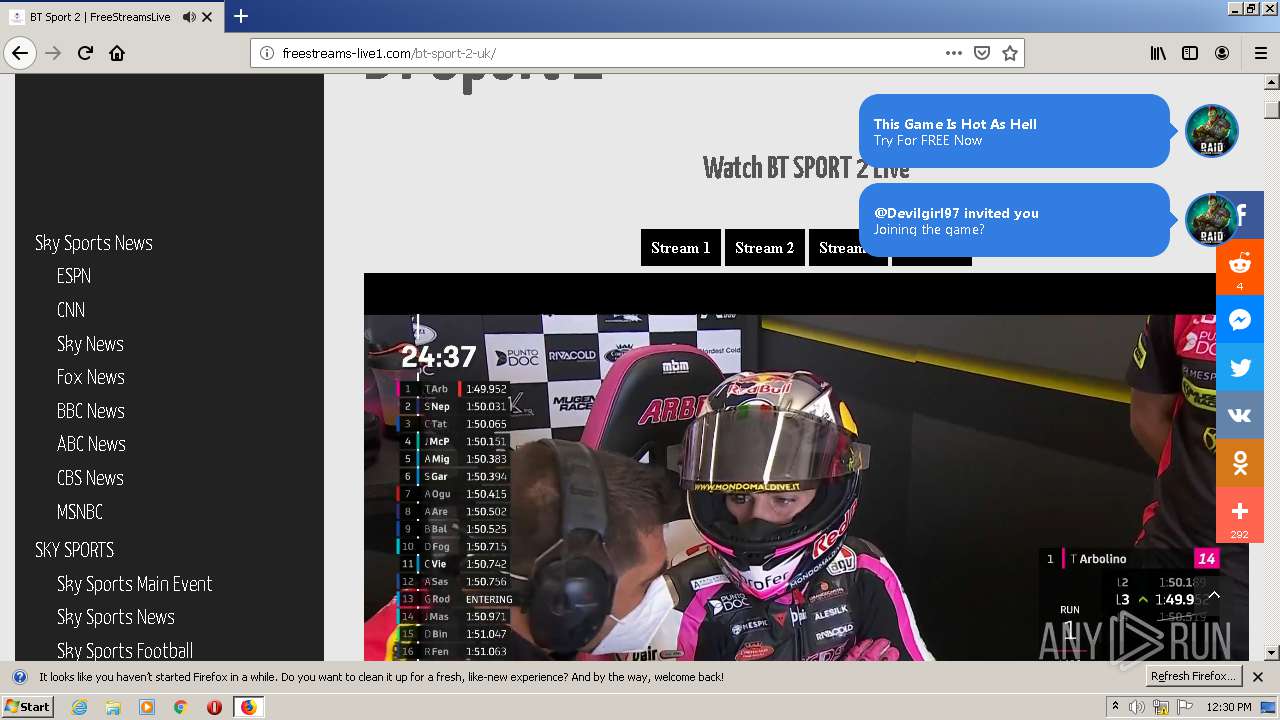Open Windows Media Player from taskbar
This screenshot has height=720, width=1280.
[147, 707]
